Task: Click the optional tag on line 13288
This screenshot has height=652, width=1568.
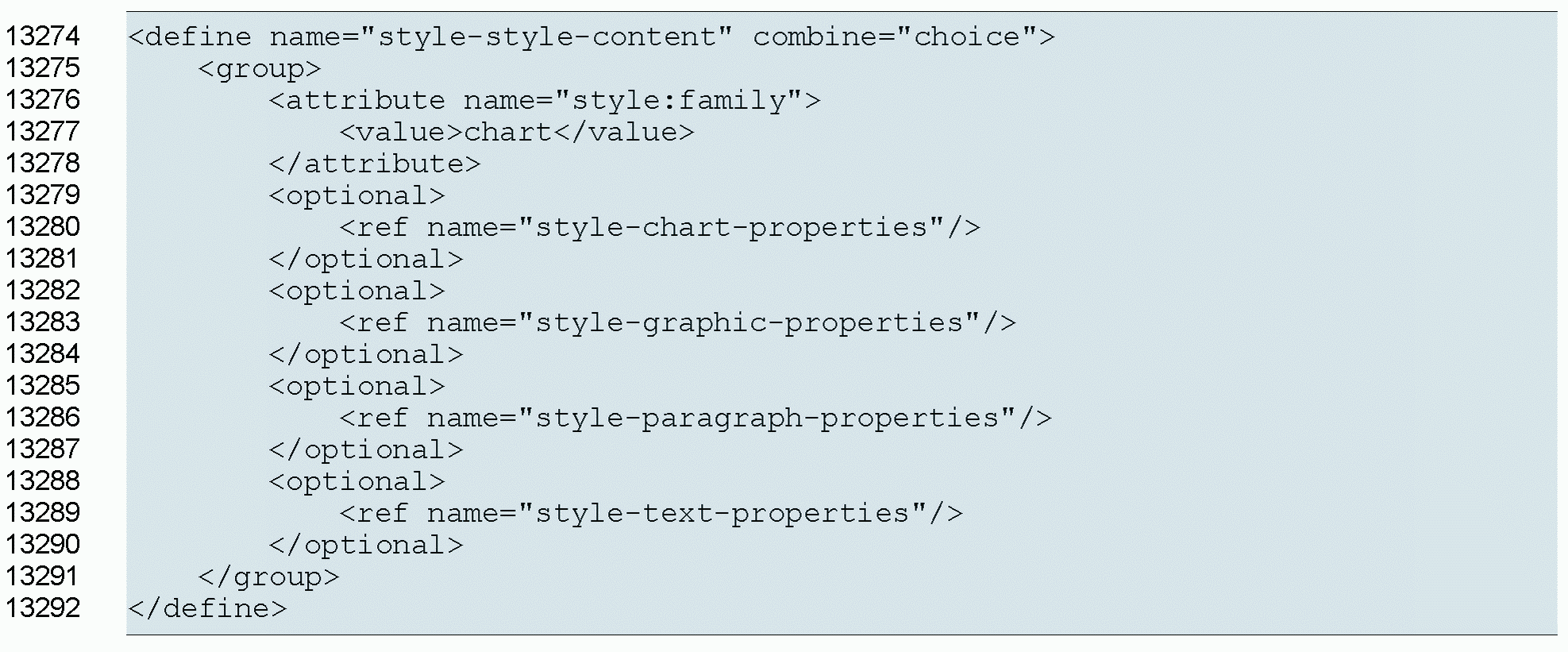Action: click(x=356, y=481)
